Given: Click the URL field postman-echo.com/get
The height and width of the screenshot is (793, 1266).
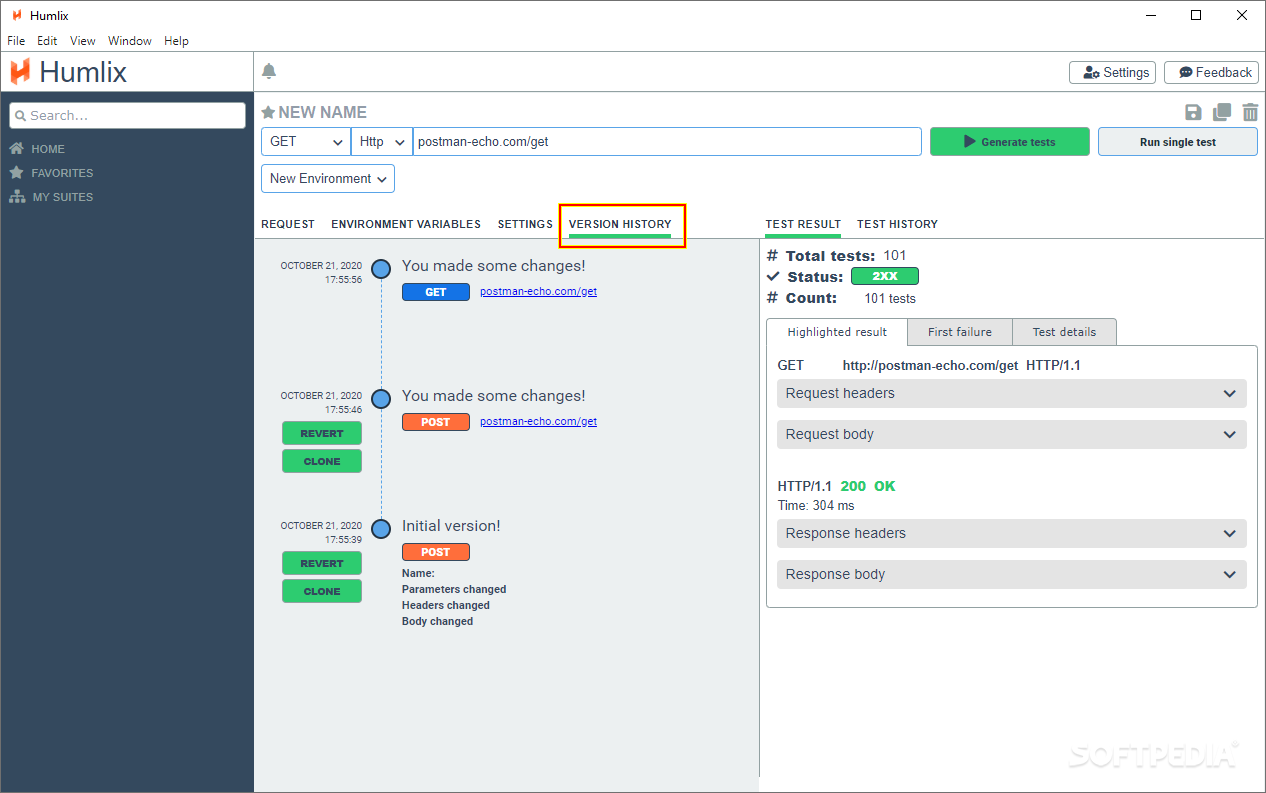Looking at the screenshot, I should coord(667,142).
